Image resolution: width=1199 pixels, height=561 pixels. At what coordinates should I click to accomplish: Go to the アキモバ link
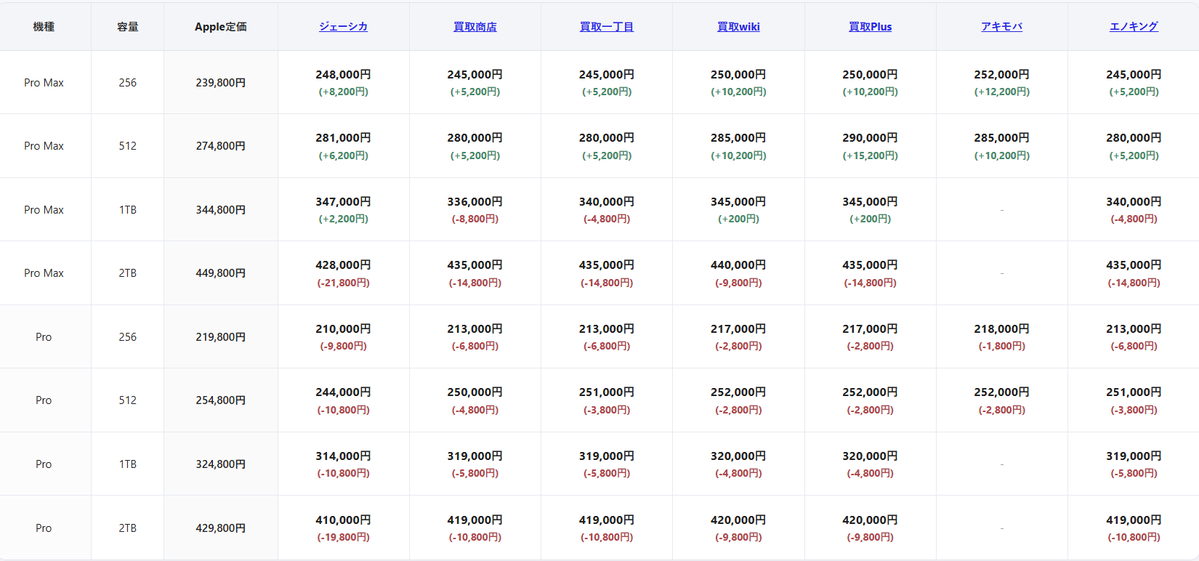point(1002,27)
